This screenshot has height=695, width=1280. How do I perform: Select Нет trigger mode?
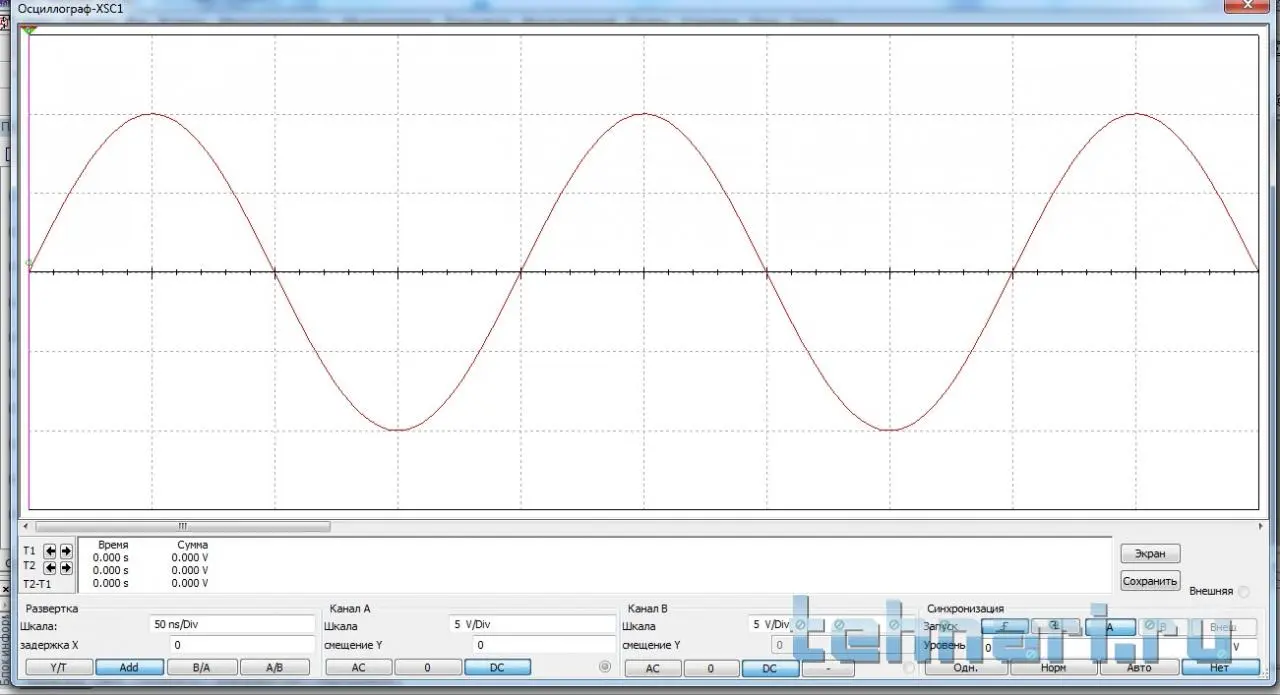point(1220,667)
